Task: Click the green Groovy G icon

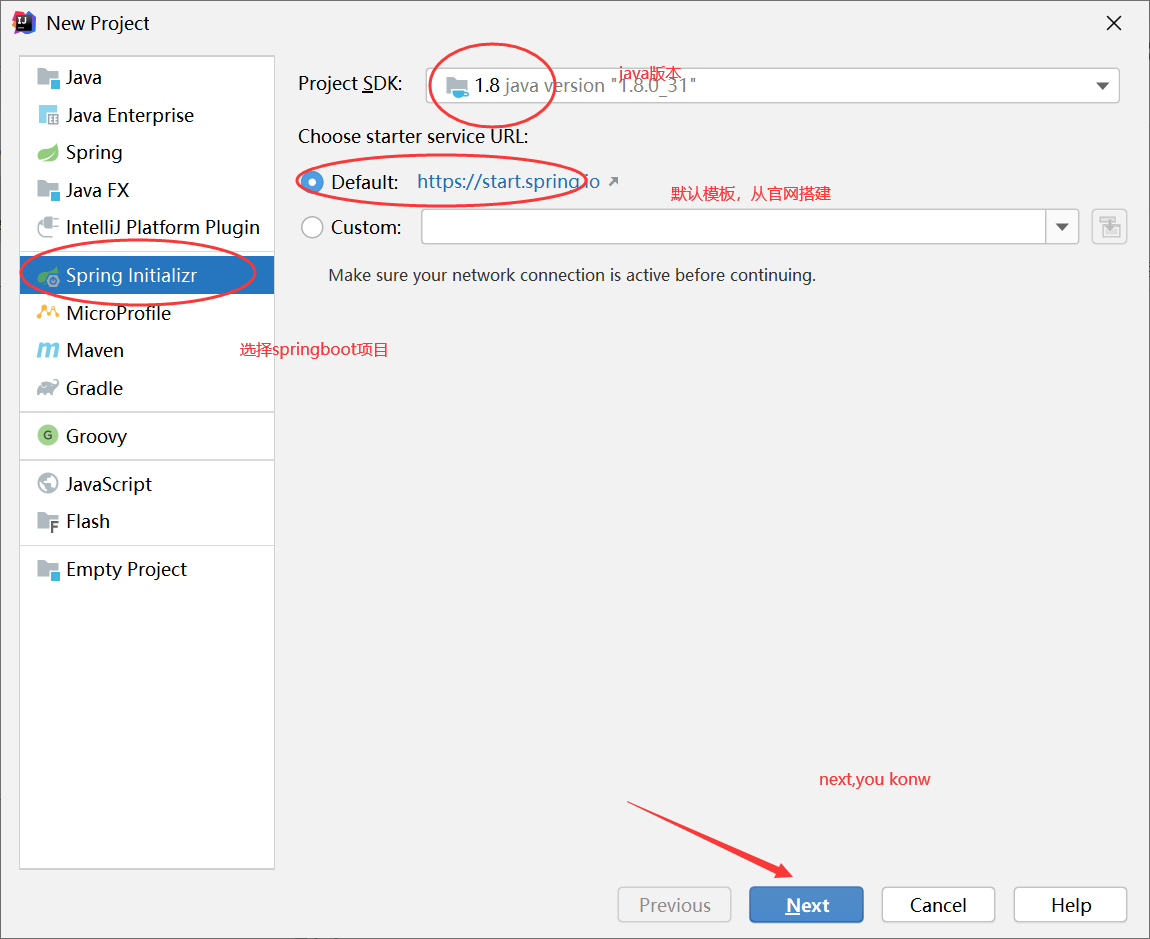Action: 48,435
